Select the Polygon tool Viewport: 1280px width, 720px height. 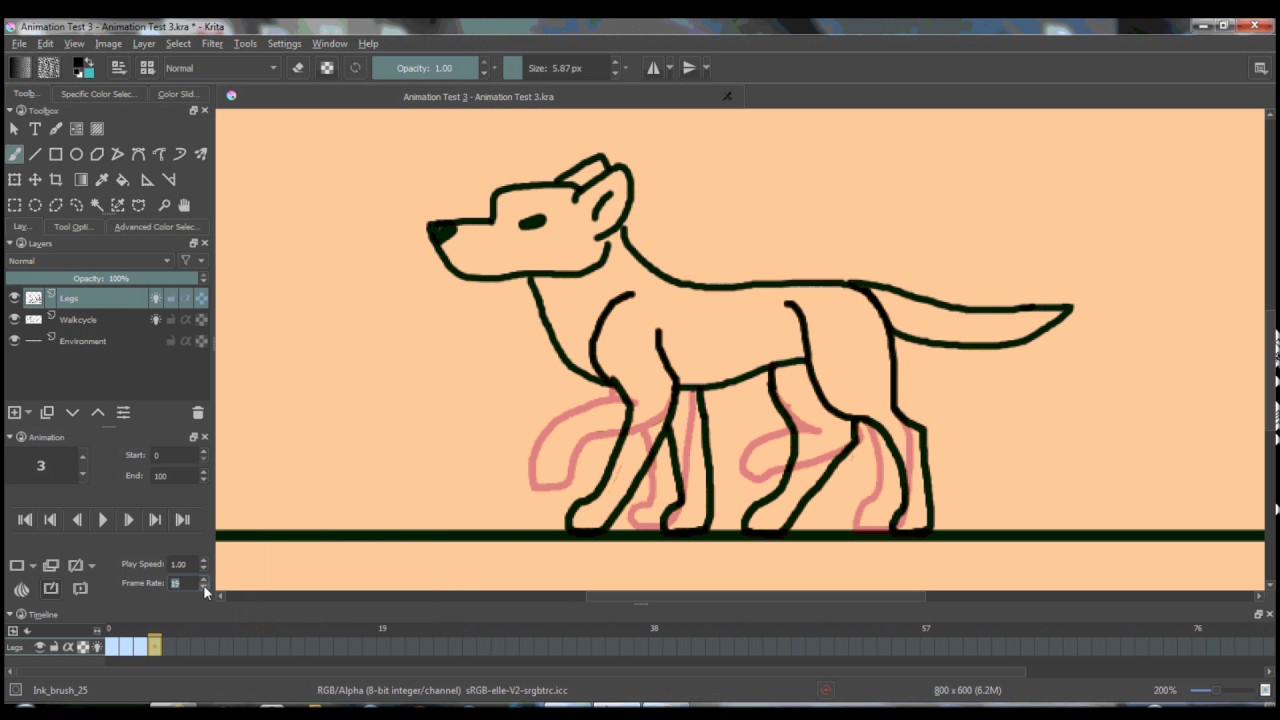click(97, 154)
